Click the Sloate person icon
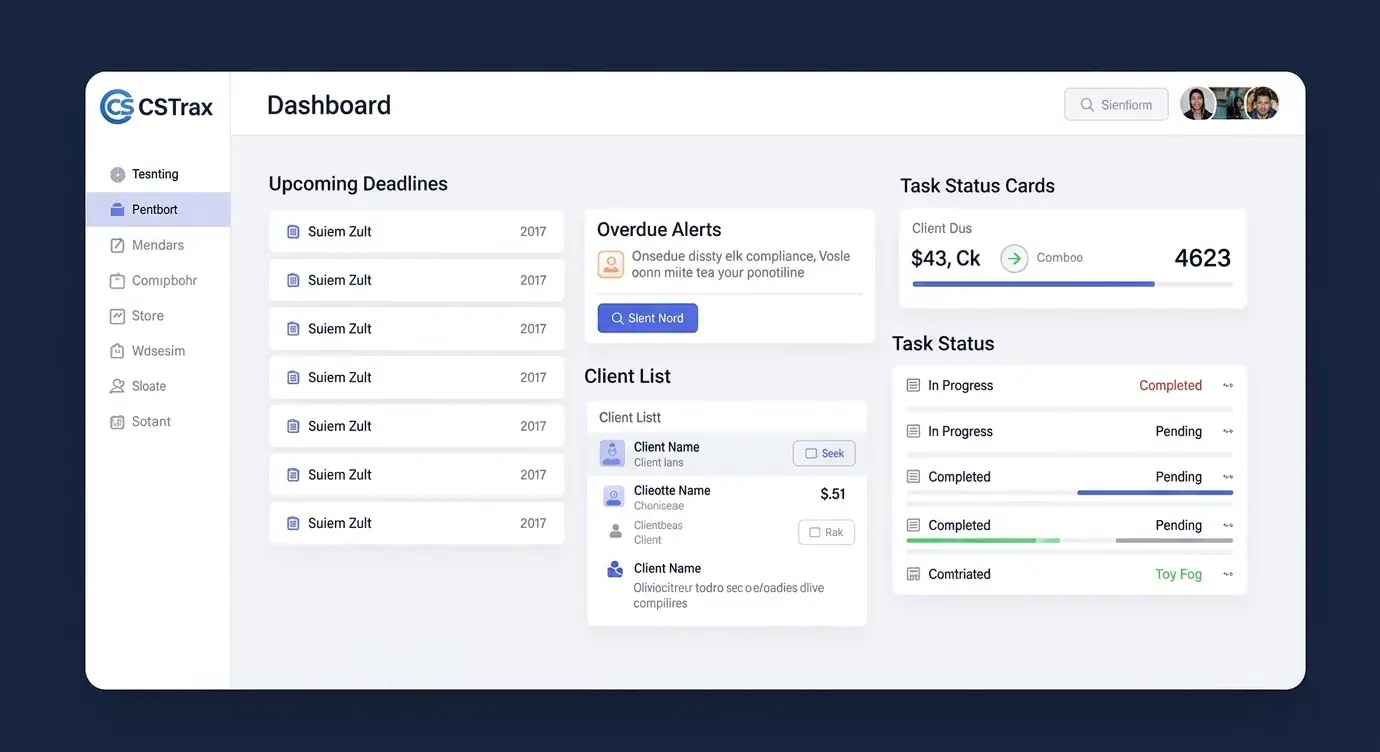 tap(118, 387)
